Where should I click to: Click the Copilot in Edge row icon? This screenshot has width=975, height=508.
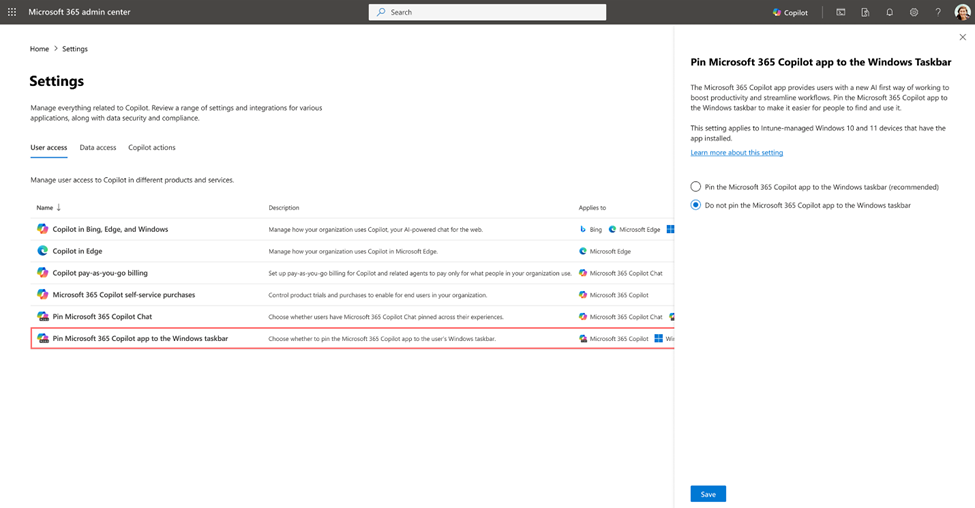42,251
